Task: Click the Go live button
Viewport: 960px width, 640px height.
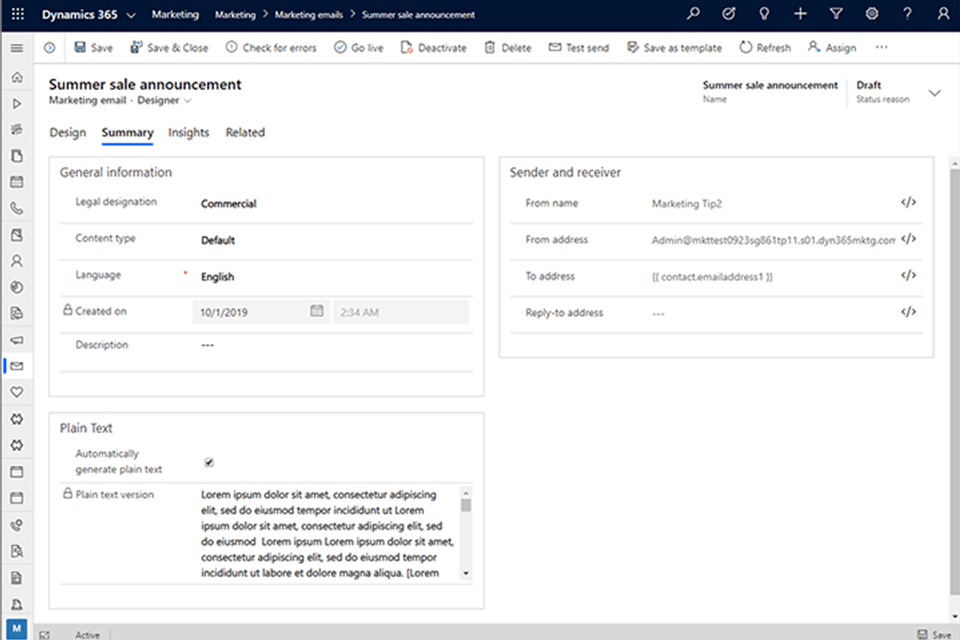Action: [x=358, y=48]
